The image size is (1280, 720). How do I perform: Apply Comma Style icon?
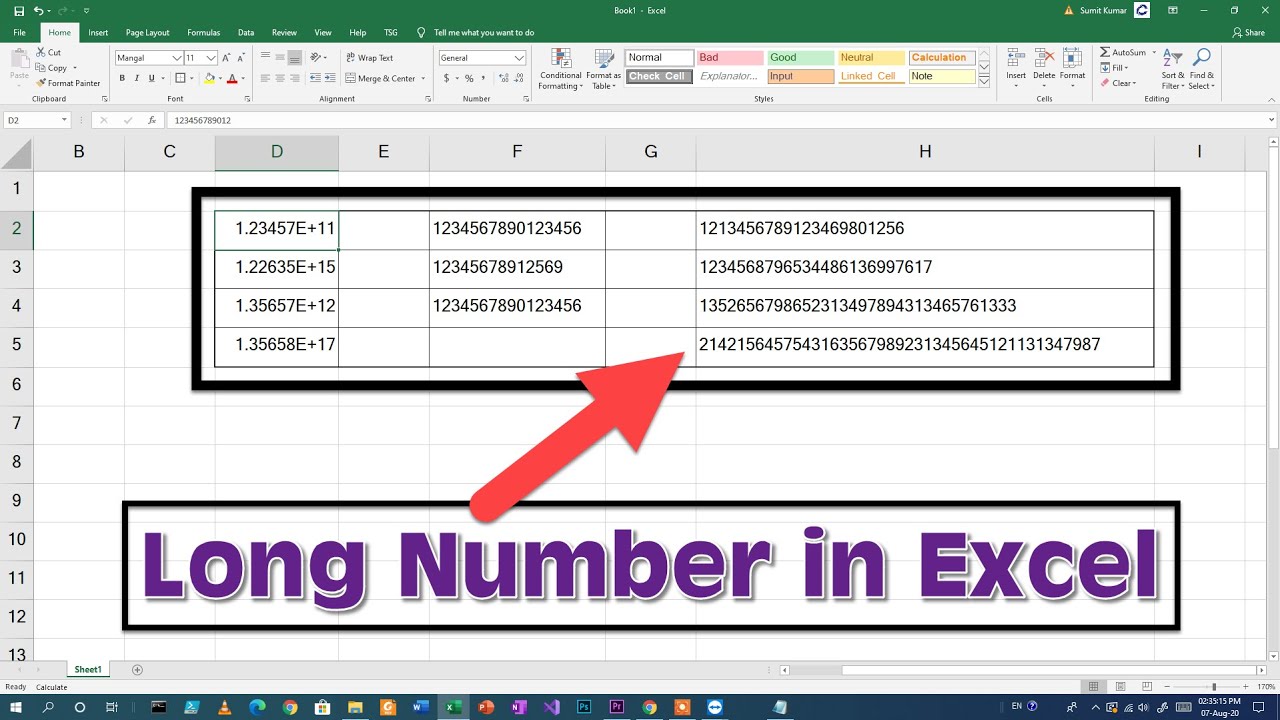483,78
